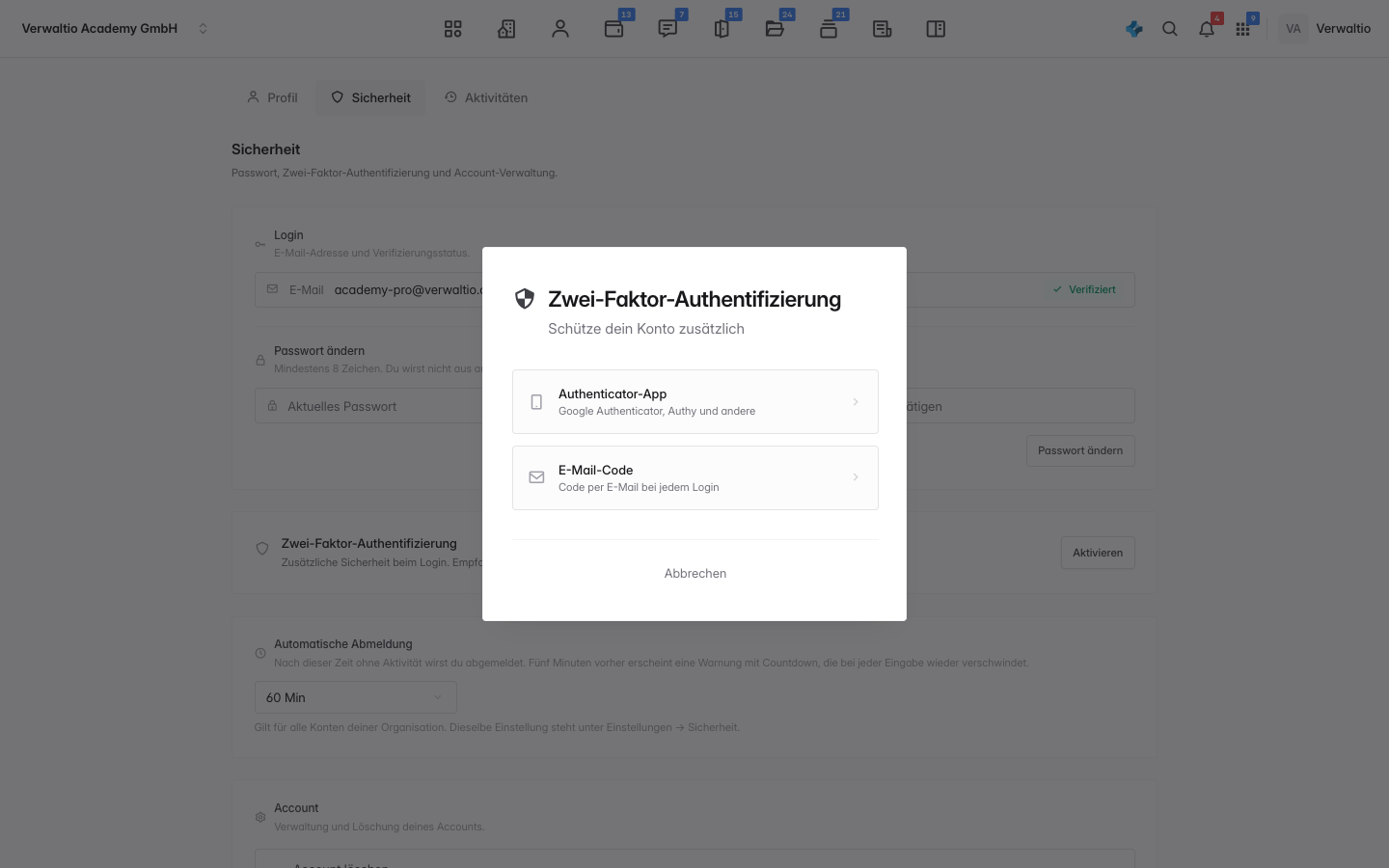Click the chevron on the Authenticator-App row
Viewport: 1389px width, 868px height.
856,402
